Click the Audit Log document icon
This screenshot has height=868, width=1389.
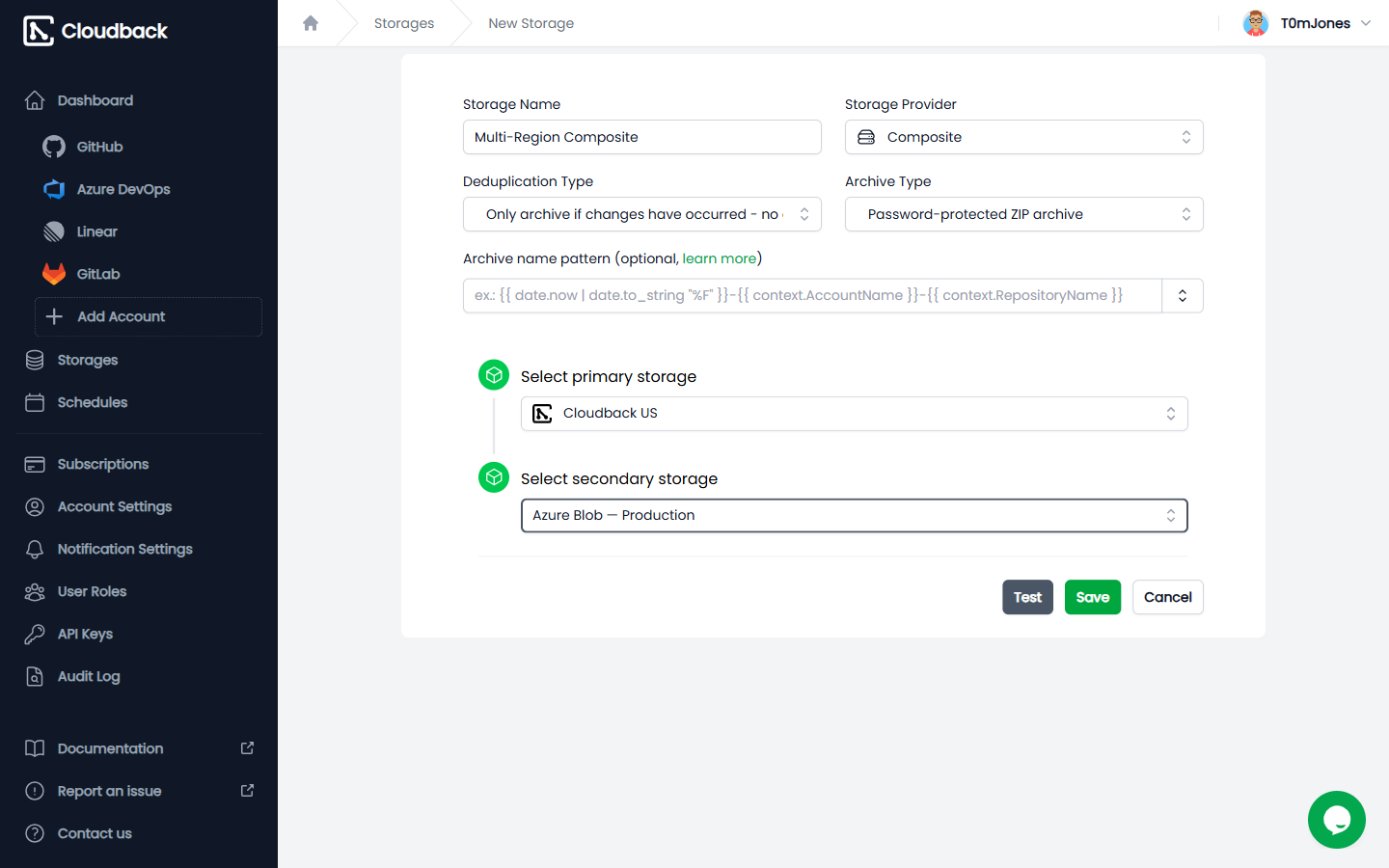(35, 676)
